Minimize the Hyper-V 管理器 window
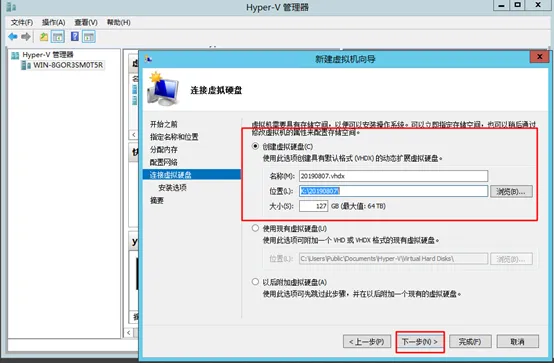The image size is (554, 363). 501,5
